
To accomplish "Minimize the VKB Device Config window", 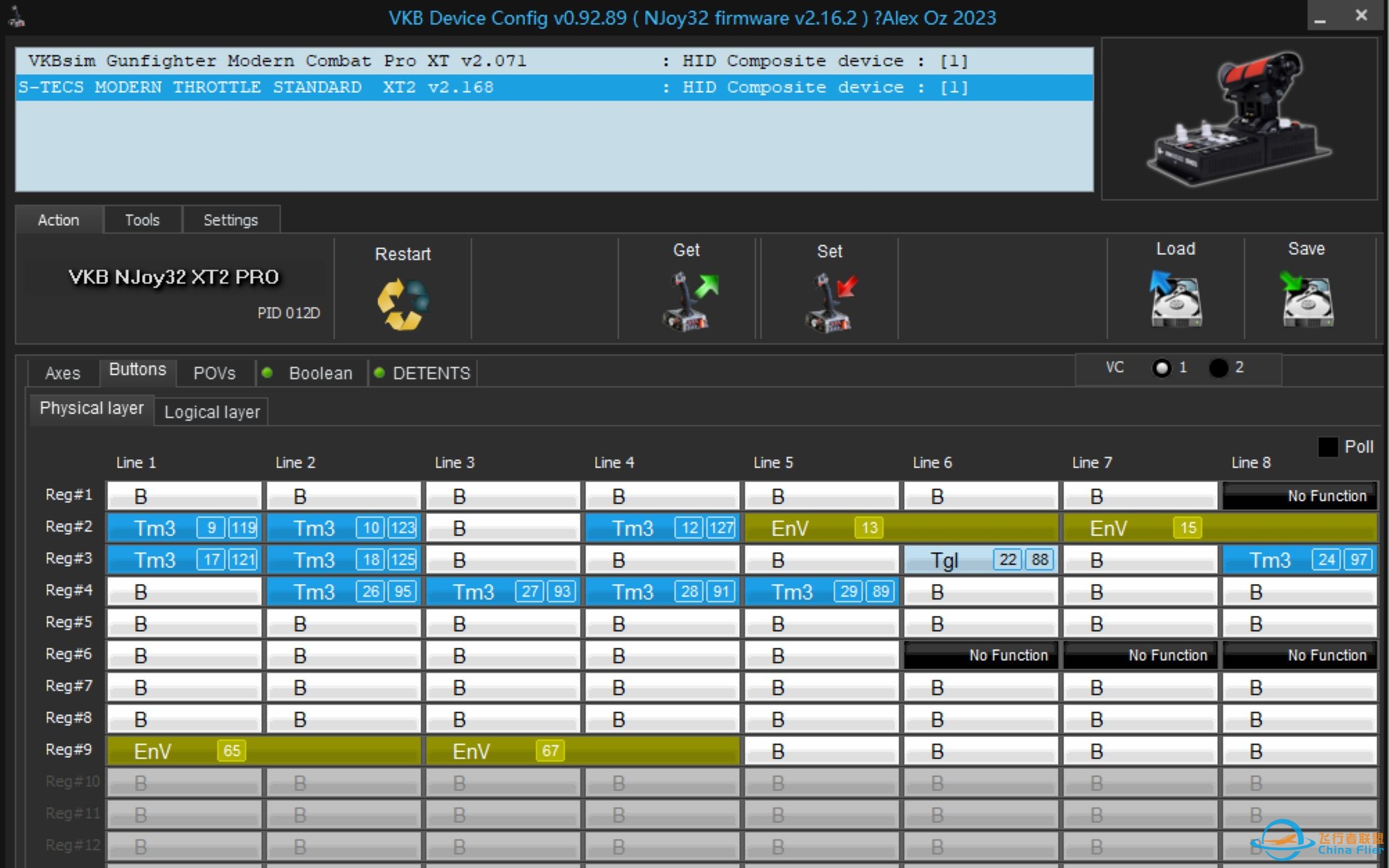I will click(1320, 17).
